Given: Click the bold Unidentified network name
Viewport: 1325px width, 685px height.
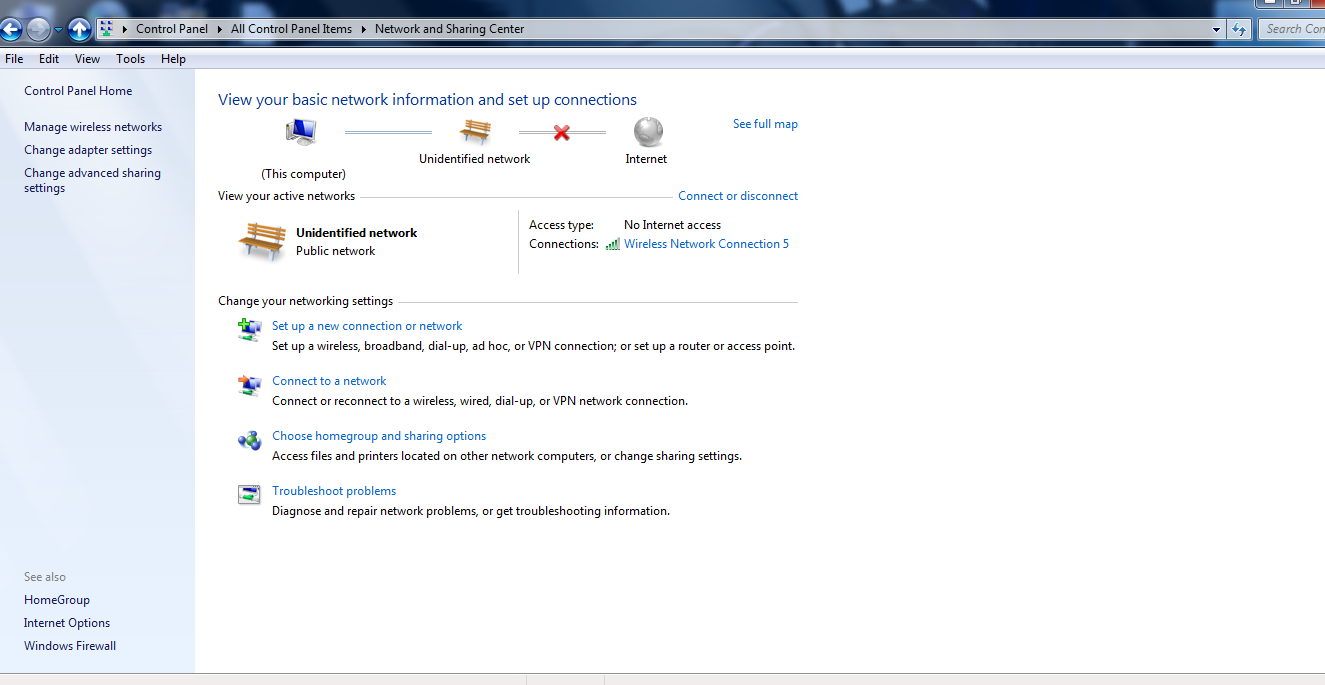Looking at the screenshot, I should pos(357,233).
